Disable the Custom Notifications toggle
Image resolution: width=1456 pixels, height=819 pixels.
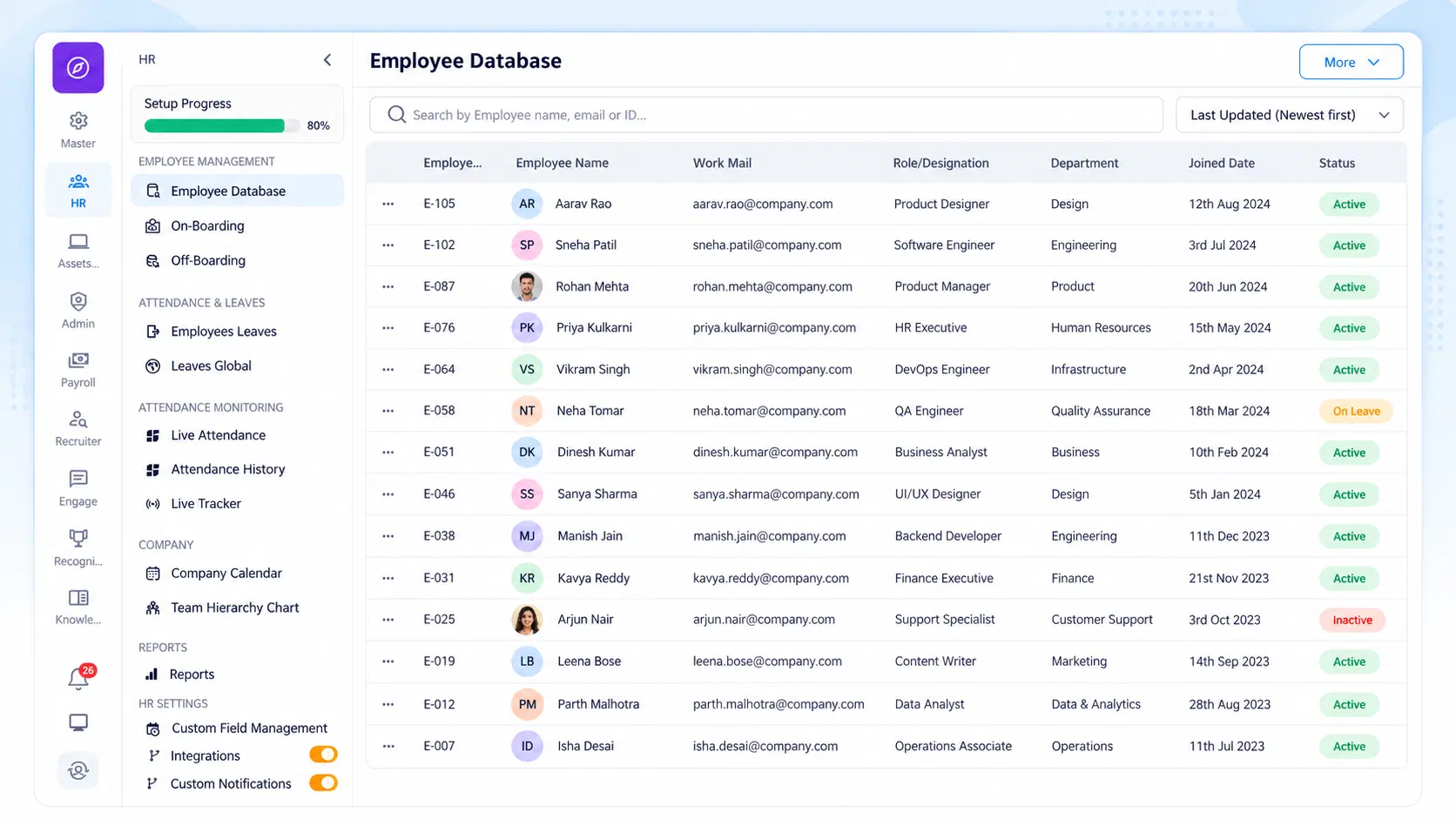click(323, 782)
